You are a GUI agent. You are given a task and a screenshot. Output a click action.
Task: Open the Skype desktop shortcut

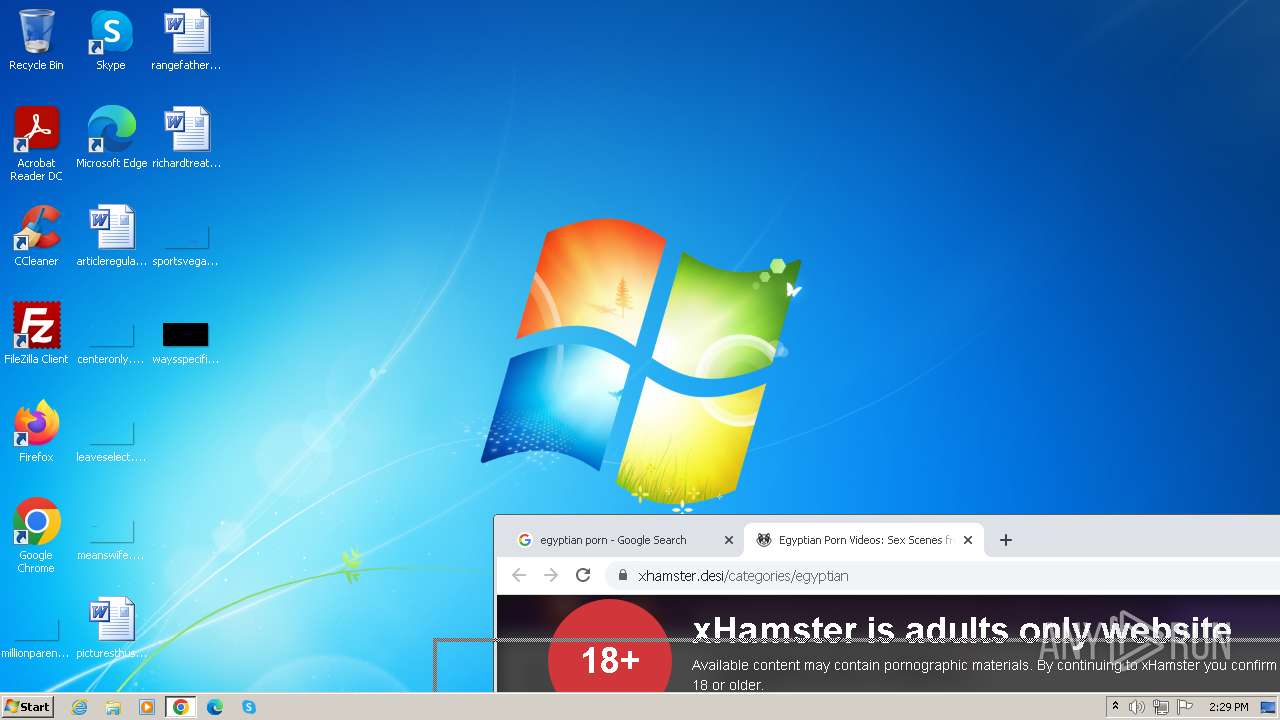[x=111, y=40]
